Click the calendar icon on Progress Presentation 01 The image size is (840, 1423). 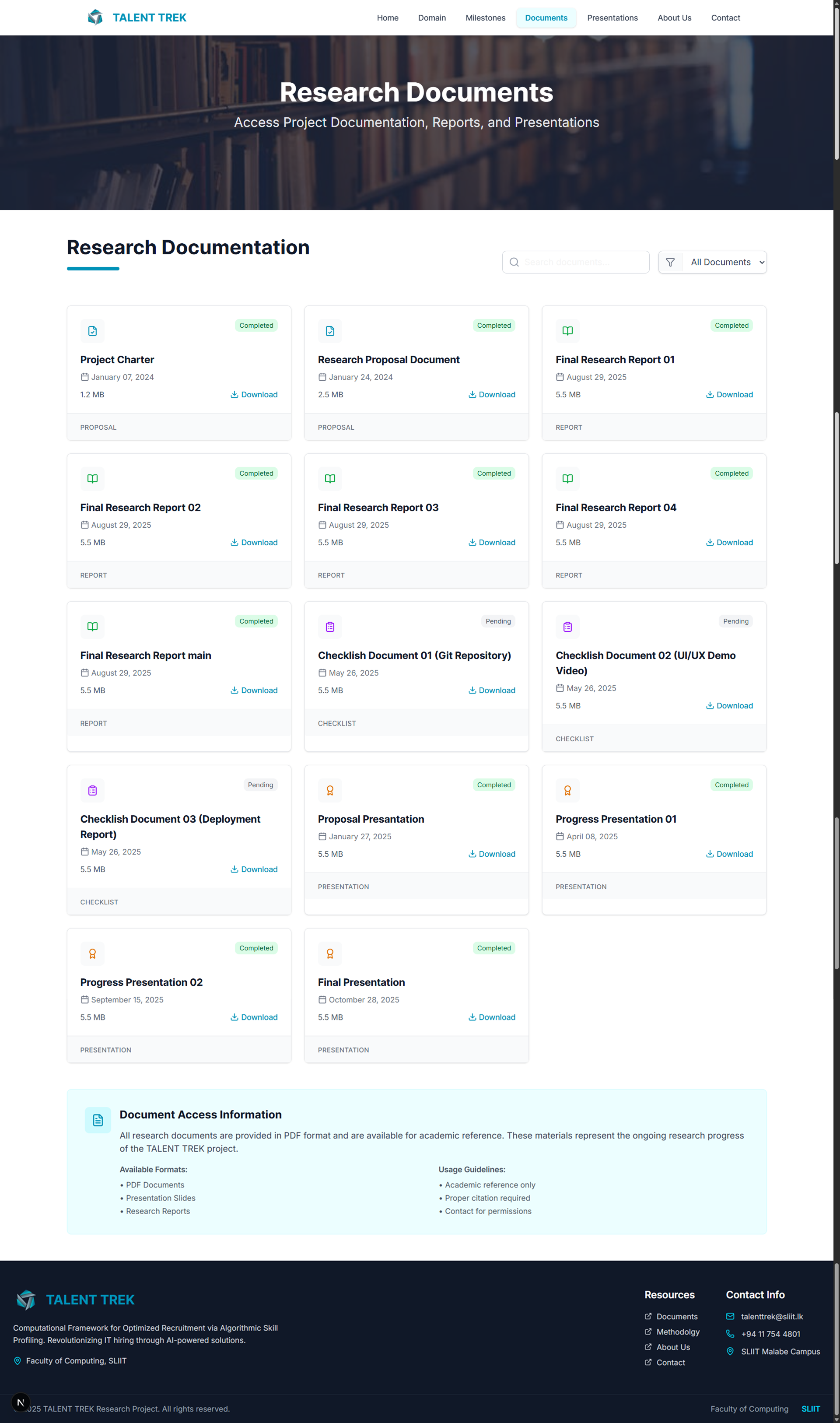coord(559,837)
